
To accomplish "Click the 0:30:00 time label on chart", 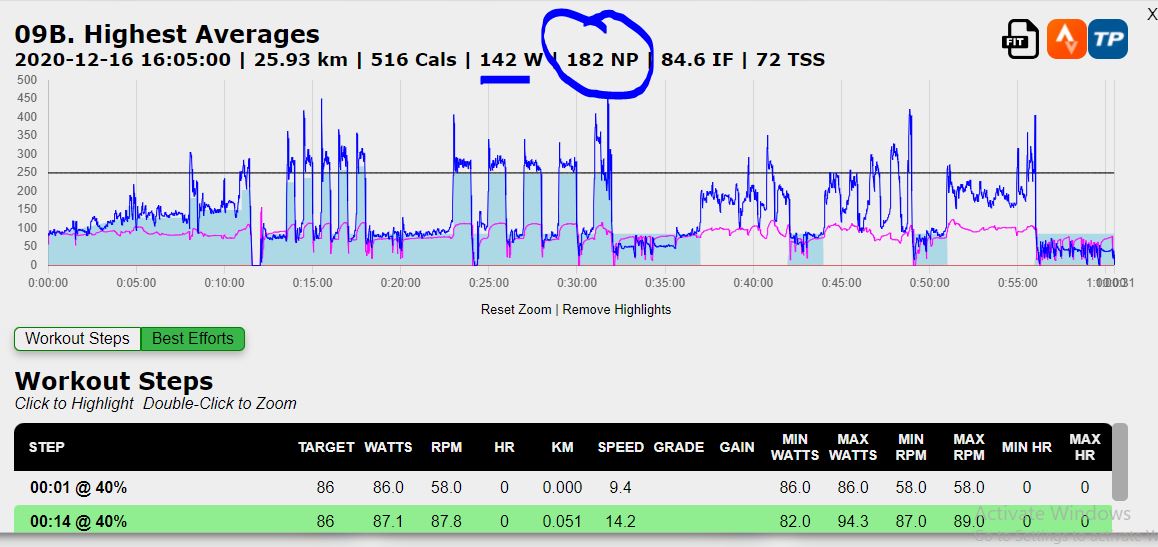I will [577, 283].
